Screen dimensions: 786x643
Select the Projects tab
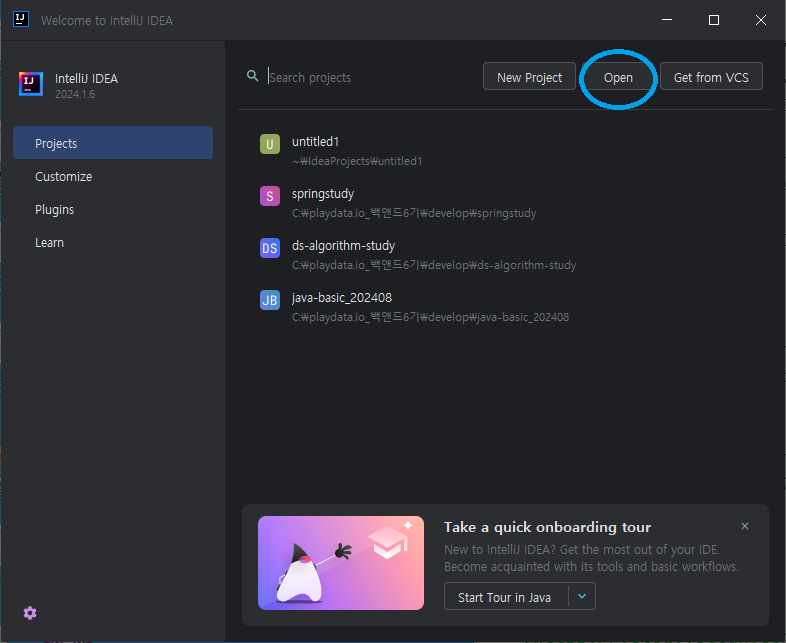click(113, 143)
